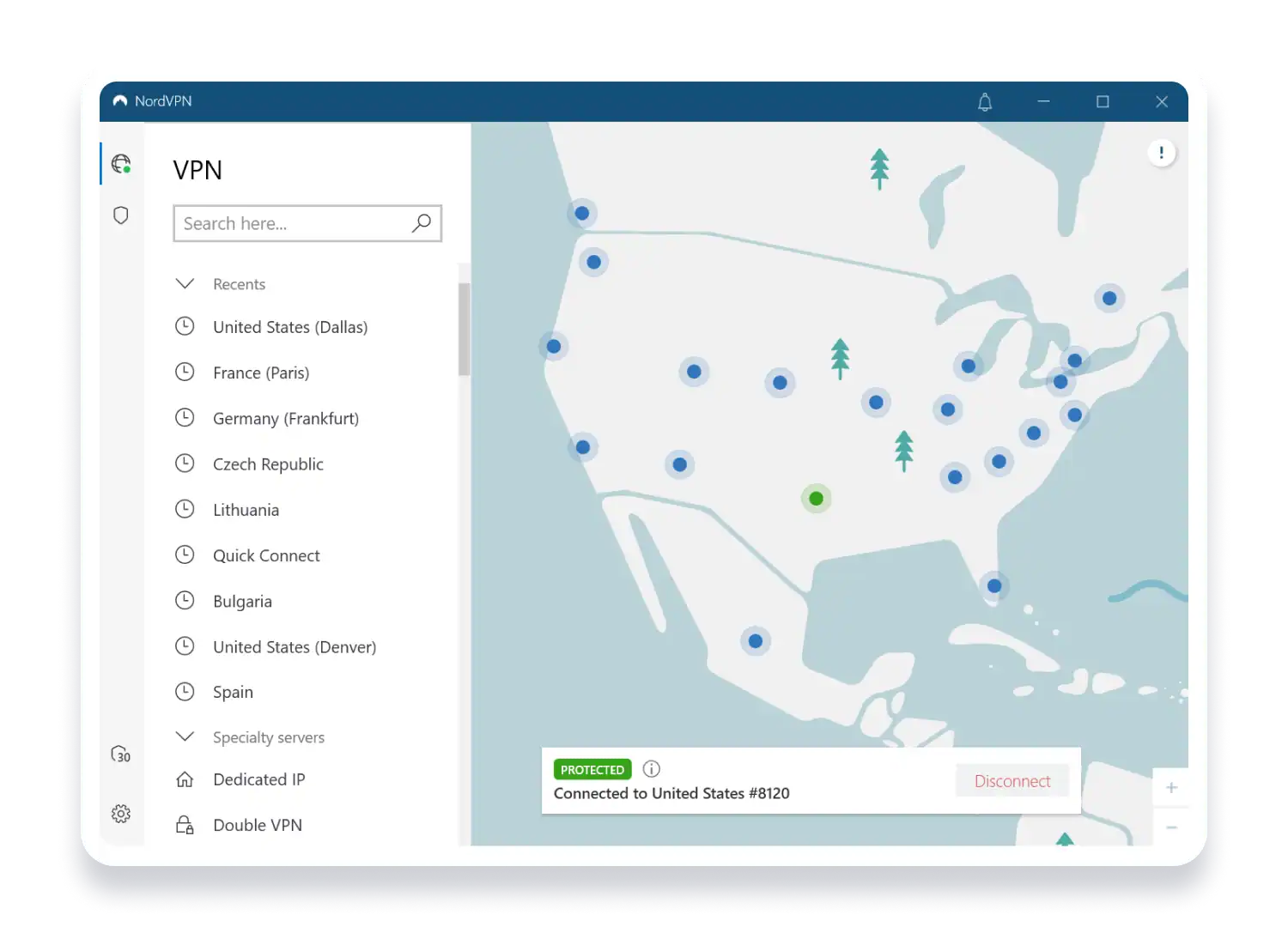The image size is (1288, 927).
Task: Click the clock icon next to France (Paris)
Action: coord(185,372)
